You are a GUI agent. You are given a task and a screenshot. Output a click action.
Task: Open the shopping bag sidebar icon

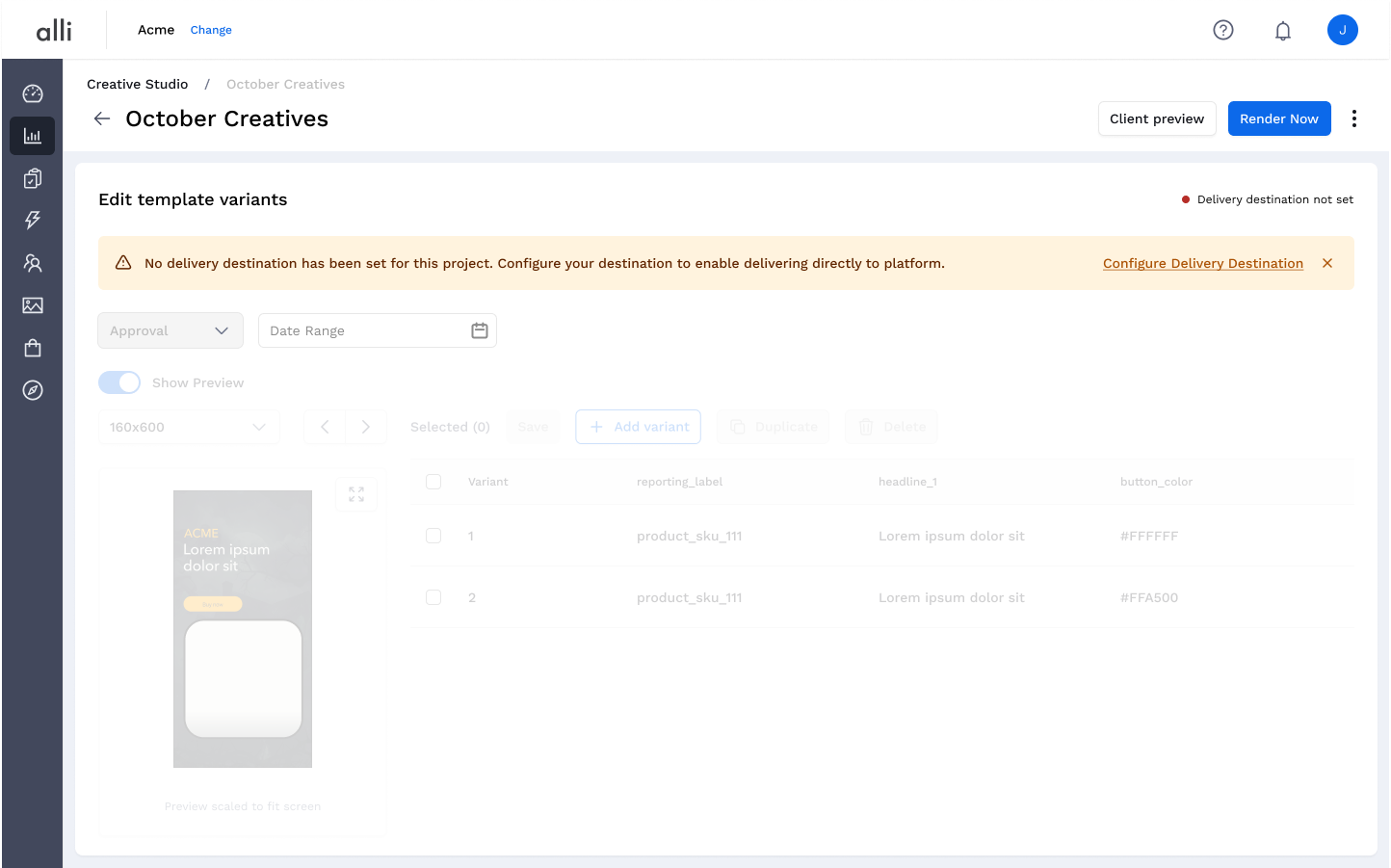33,348
